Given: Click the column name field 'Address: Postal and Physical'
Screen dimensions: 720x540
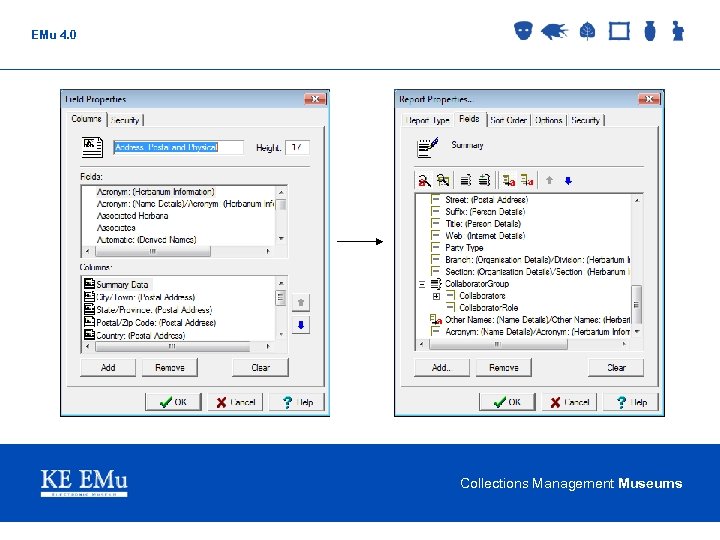Looking at the screenshot, I should click(x=178, y=147).
